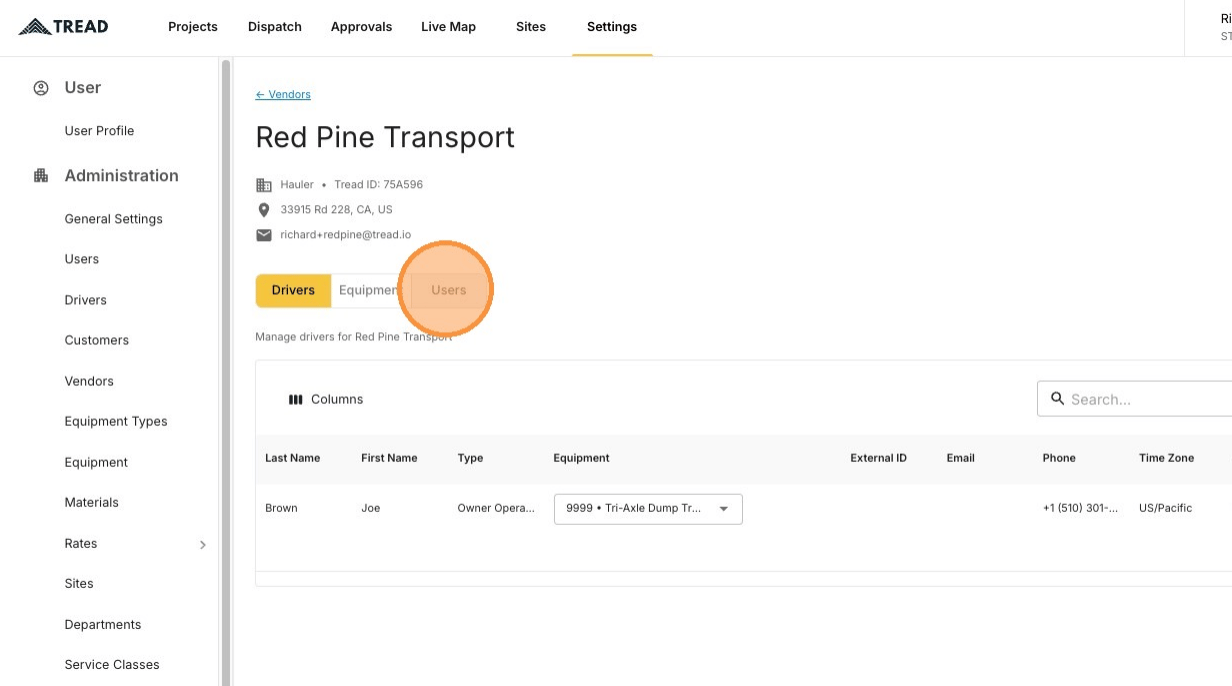This screenshot has height=686, width=1232.
Task: Click the User section heading
Action: 83,88
